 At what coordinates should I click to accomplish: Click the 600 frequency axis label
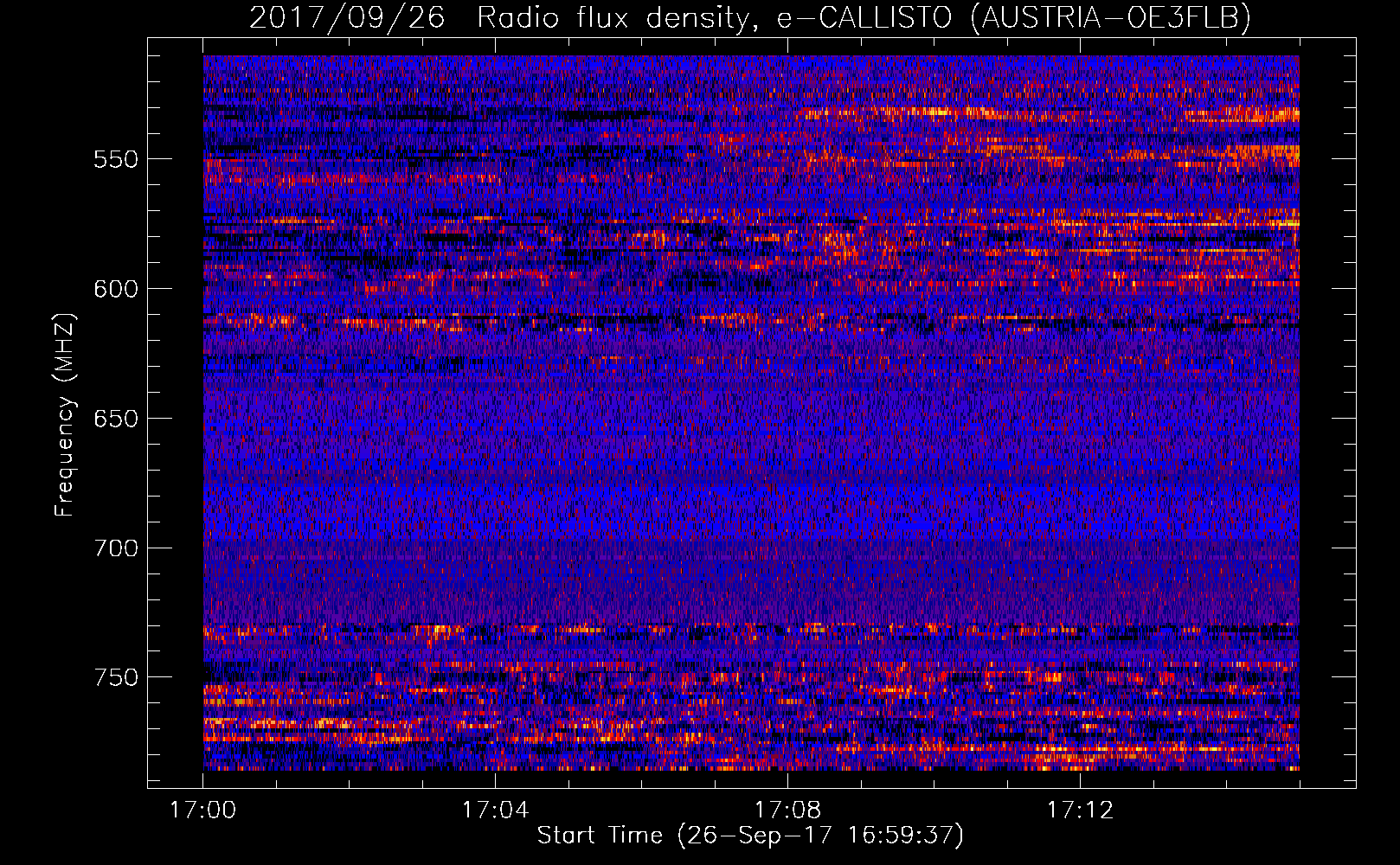pos(116,290)
